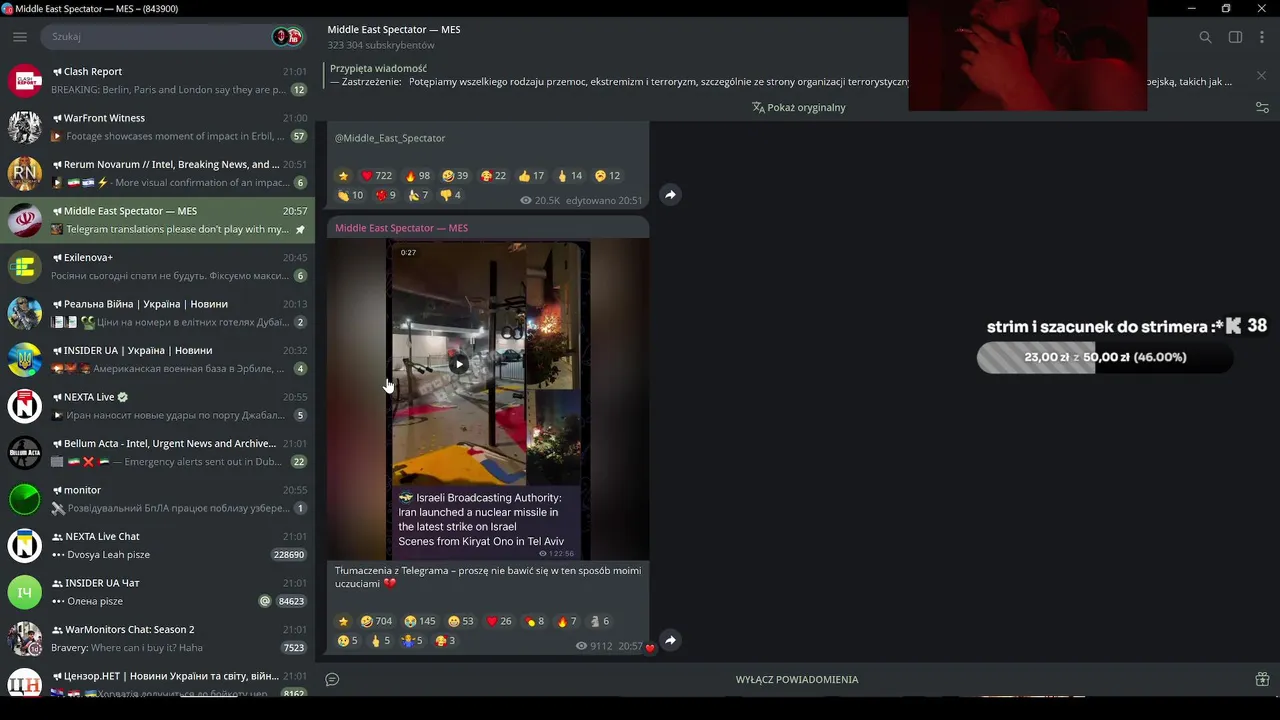The height and width of the screenshot is (720, 1280).
Task: Toggle the thumbs up 17 reaction
Action: [531, 176]
